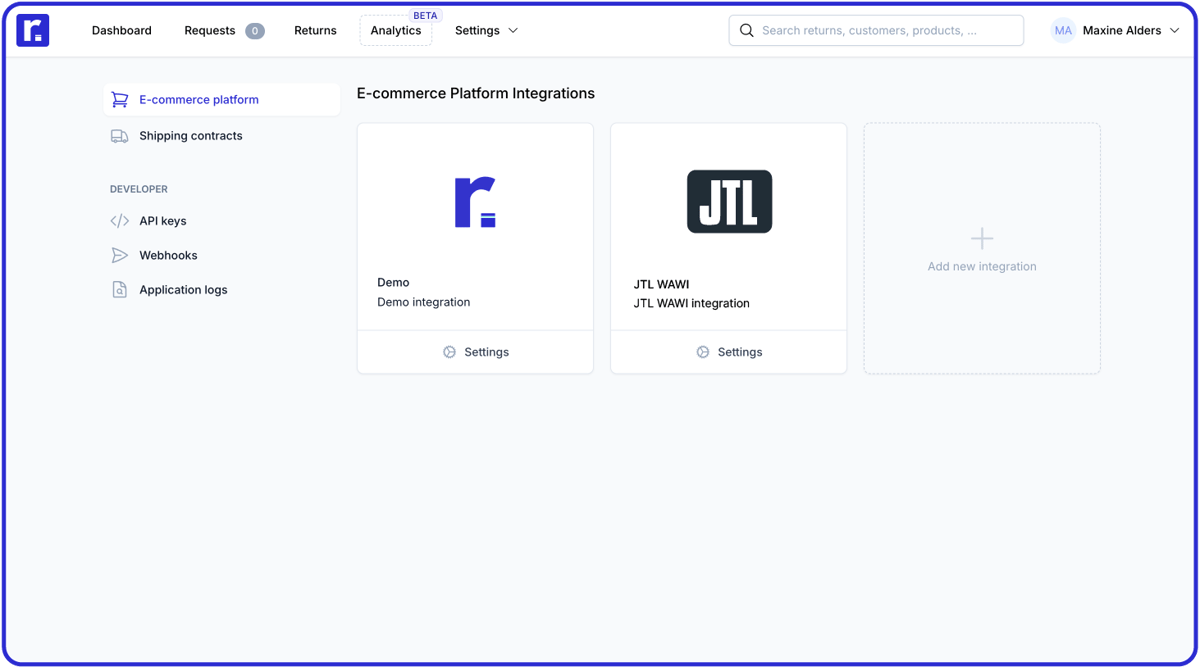Image resolution: width=1200 pixels, height=667 pixels.
Task: Click the 'Demo integration' description text
Action: click(x=423, y=302)
